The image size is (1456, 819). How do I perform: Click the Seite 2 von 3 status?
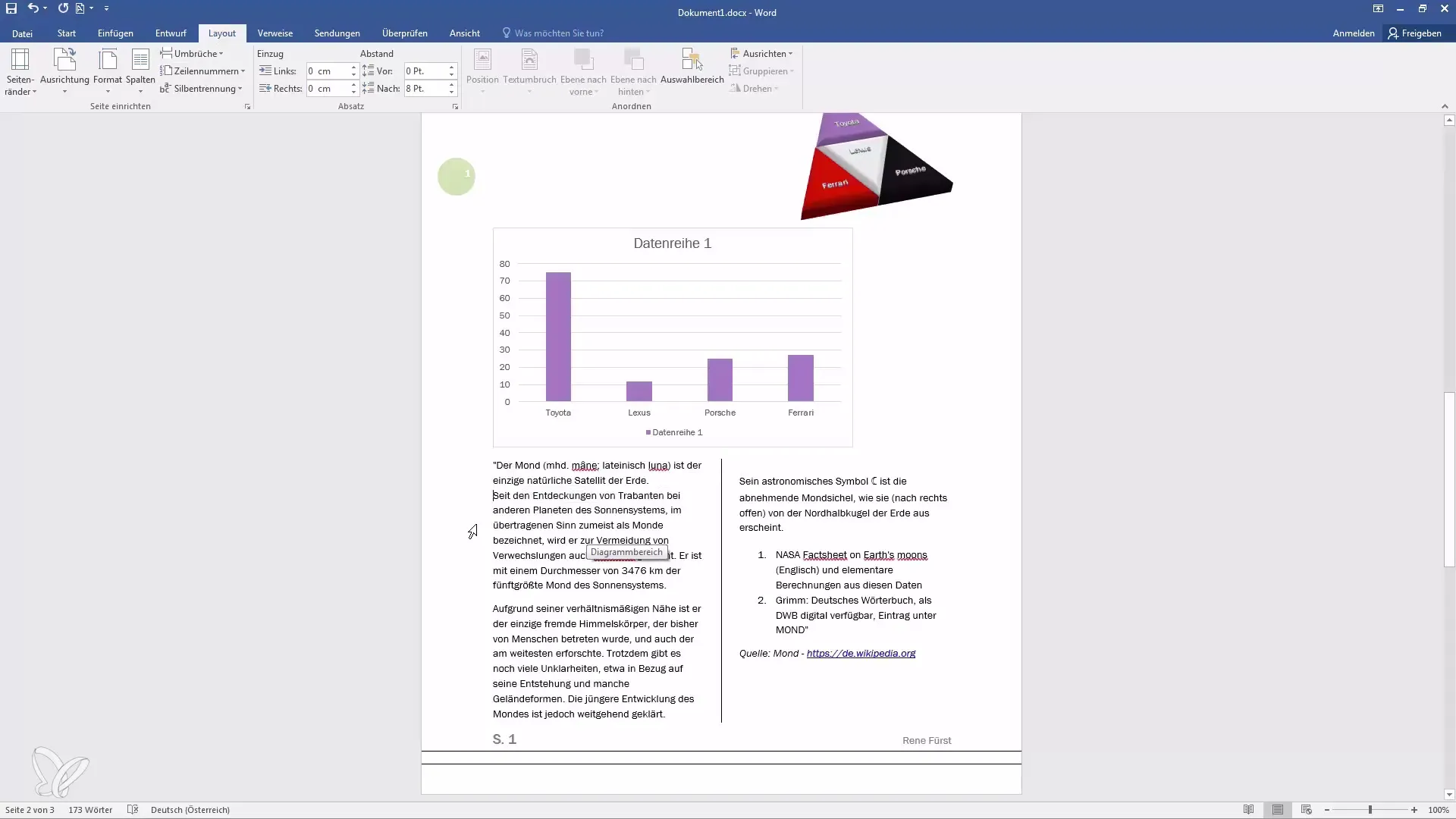30,810
